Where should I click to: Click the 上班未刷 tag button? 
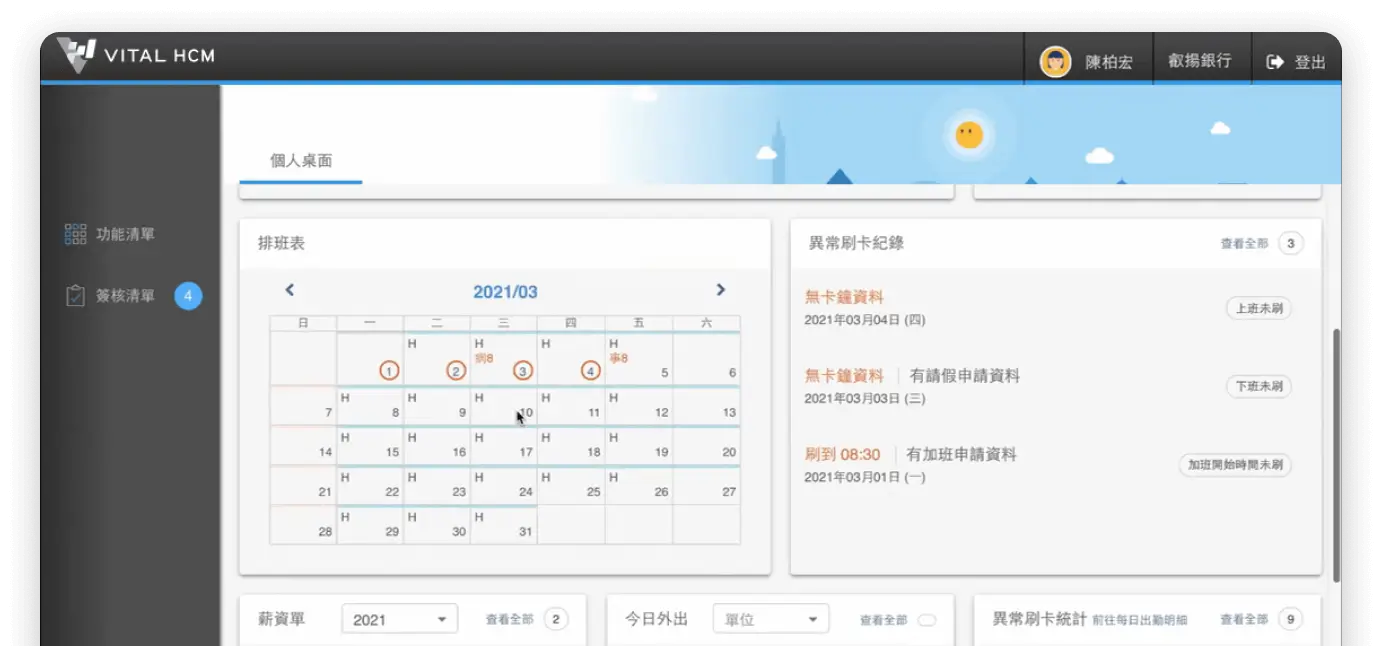click(x=1258, y=308)
